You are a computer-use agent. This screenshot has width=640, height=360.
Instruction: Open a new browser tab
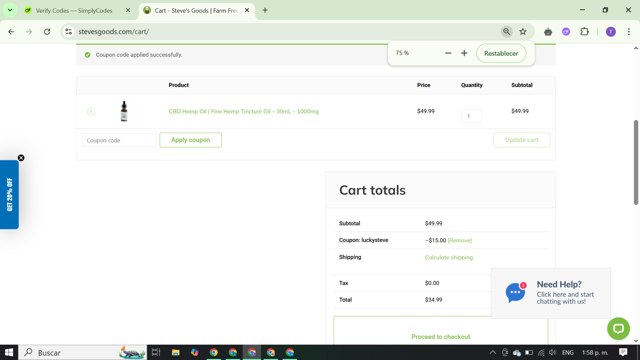tap(265, 10)
